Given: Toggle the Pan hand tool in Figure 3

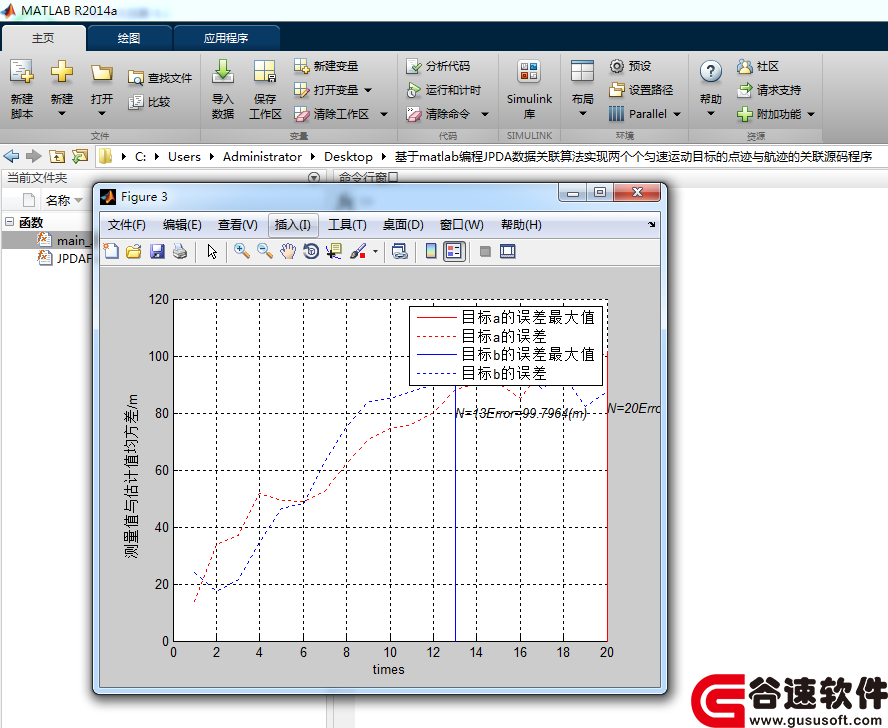Looking at the screenshot, I should click(288, 251).
